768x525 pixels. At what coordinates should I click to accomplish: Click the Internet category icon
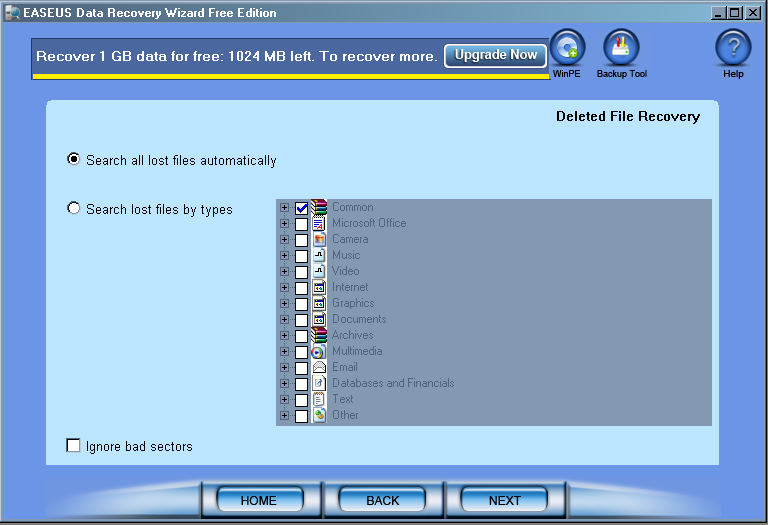(319, 287)
